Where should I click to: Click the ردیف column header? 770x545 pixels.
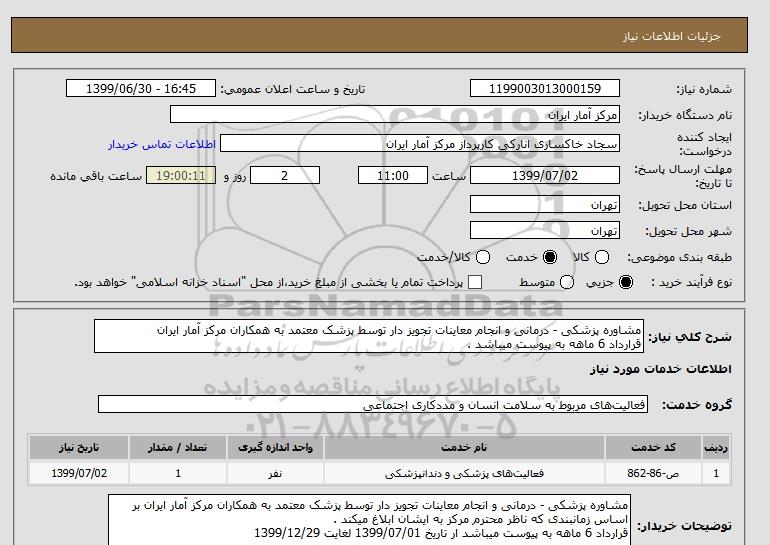[716, 447]
